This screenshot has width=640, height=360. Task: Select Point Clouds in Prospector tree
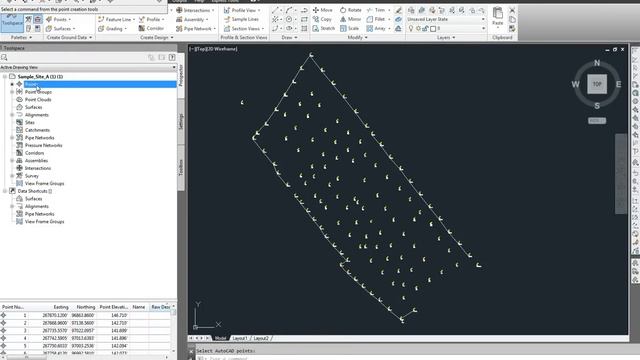pos(38,100)
